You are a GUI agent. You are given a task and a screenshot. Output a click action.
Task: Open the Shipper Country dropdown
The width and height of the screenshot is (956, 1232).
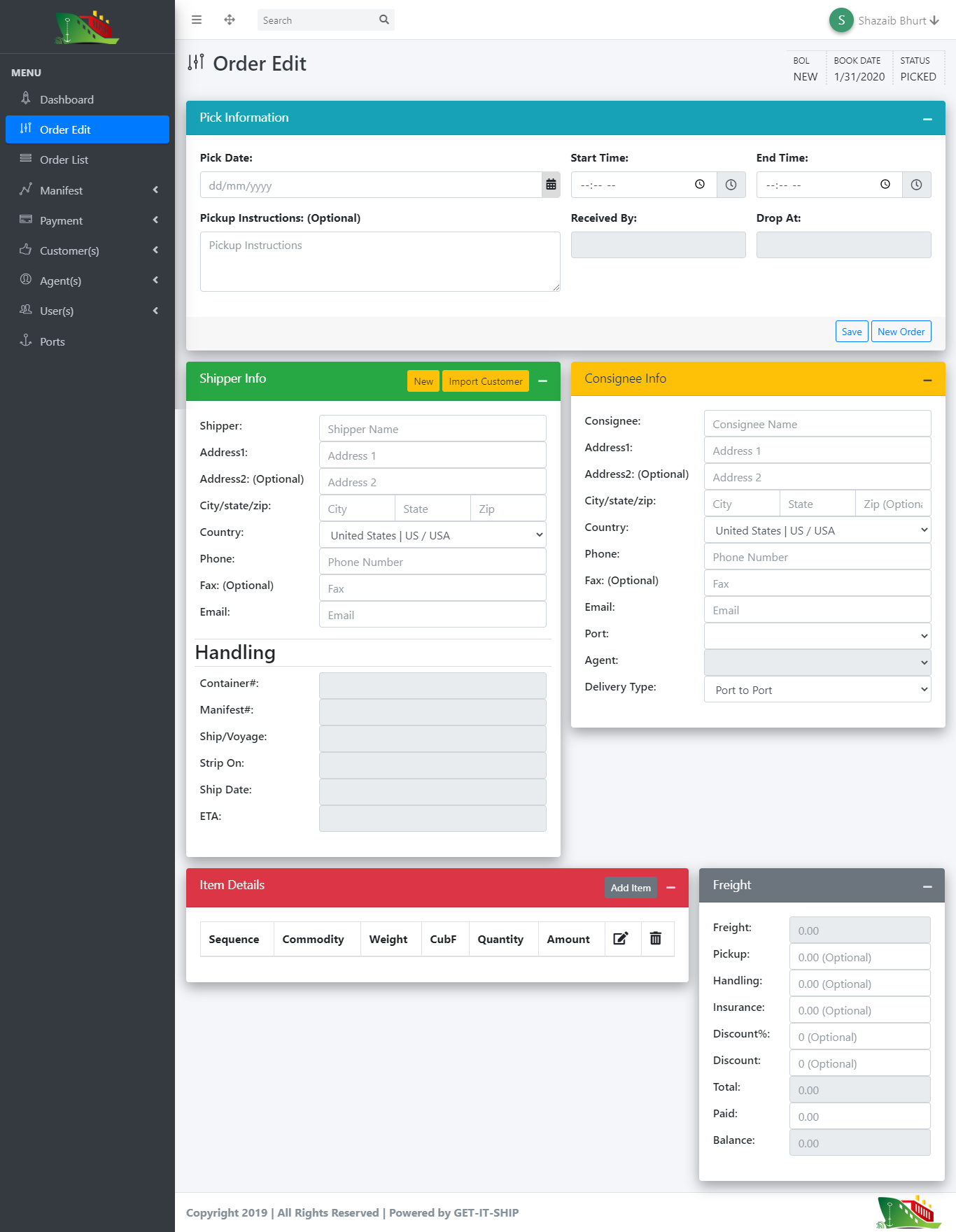coord(433,535)
